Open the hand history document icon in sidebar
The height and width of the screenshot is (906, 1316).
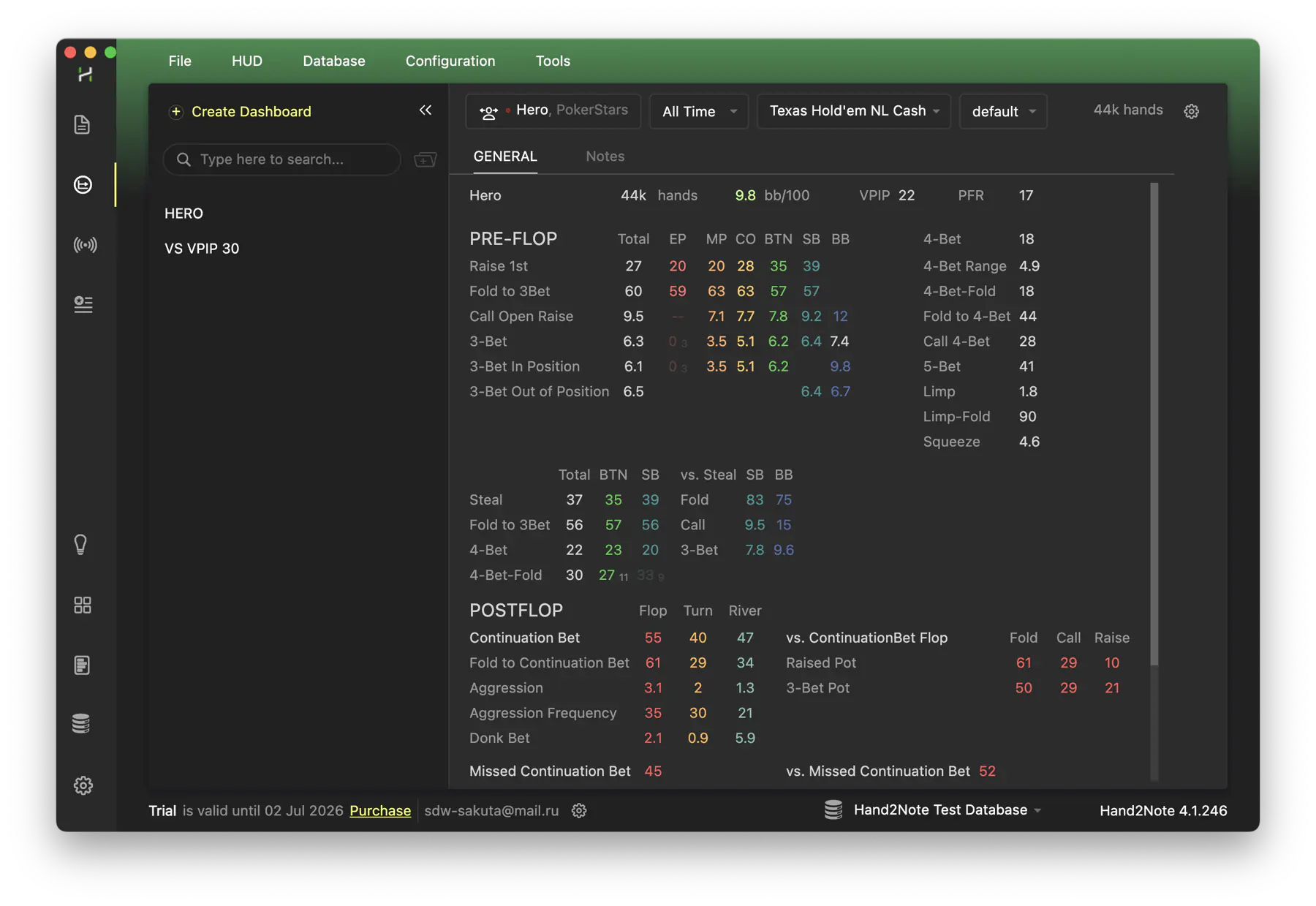(x=83, y=124)
